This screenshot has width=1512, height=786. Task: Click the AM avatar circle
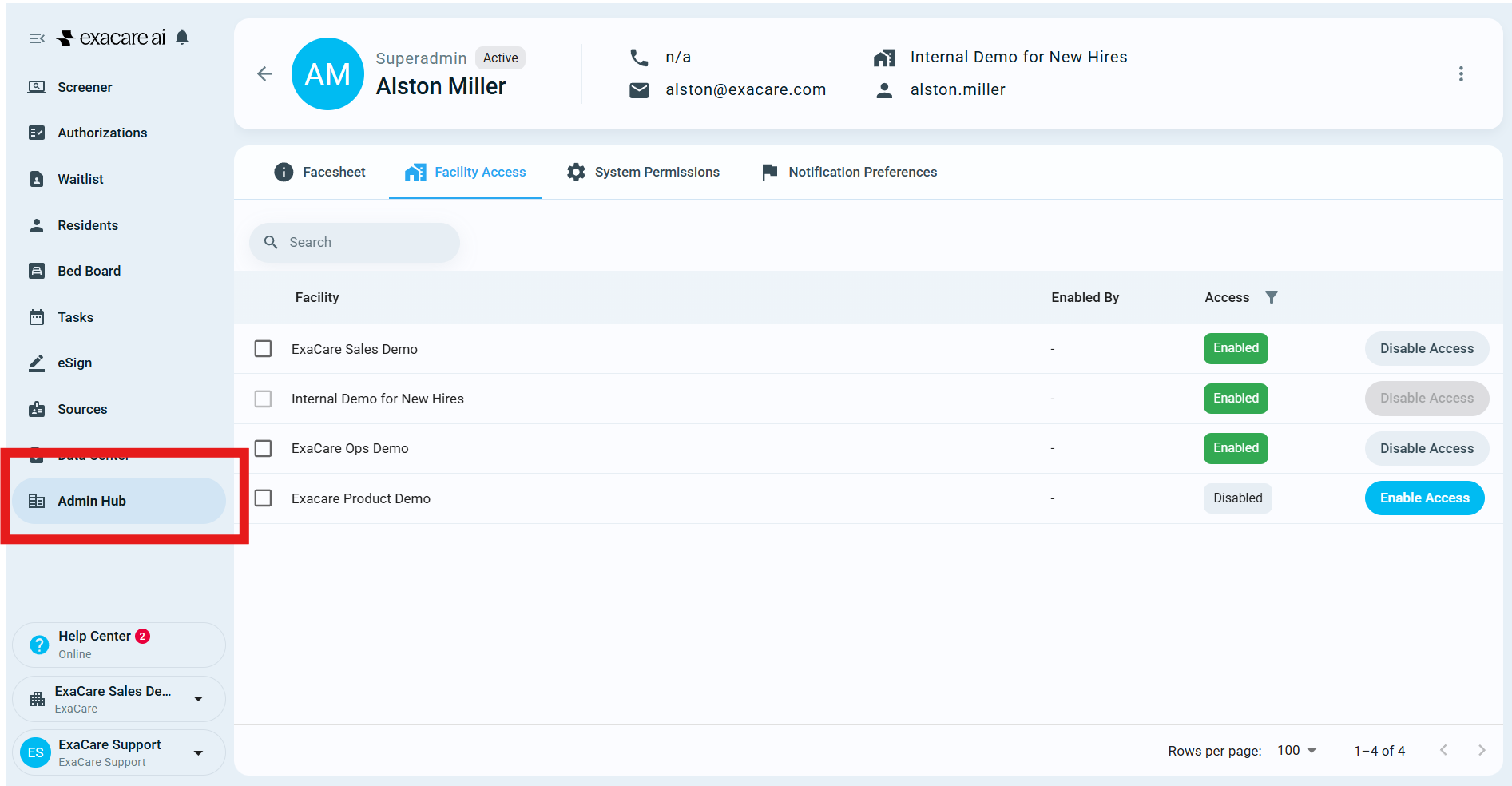pos(327,74)
